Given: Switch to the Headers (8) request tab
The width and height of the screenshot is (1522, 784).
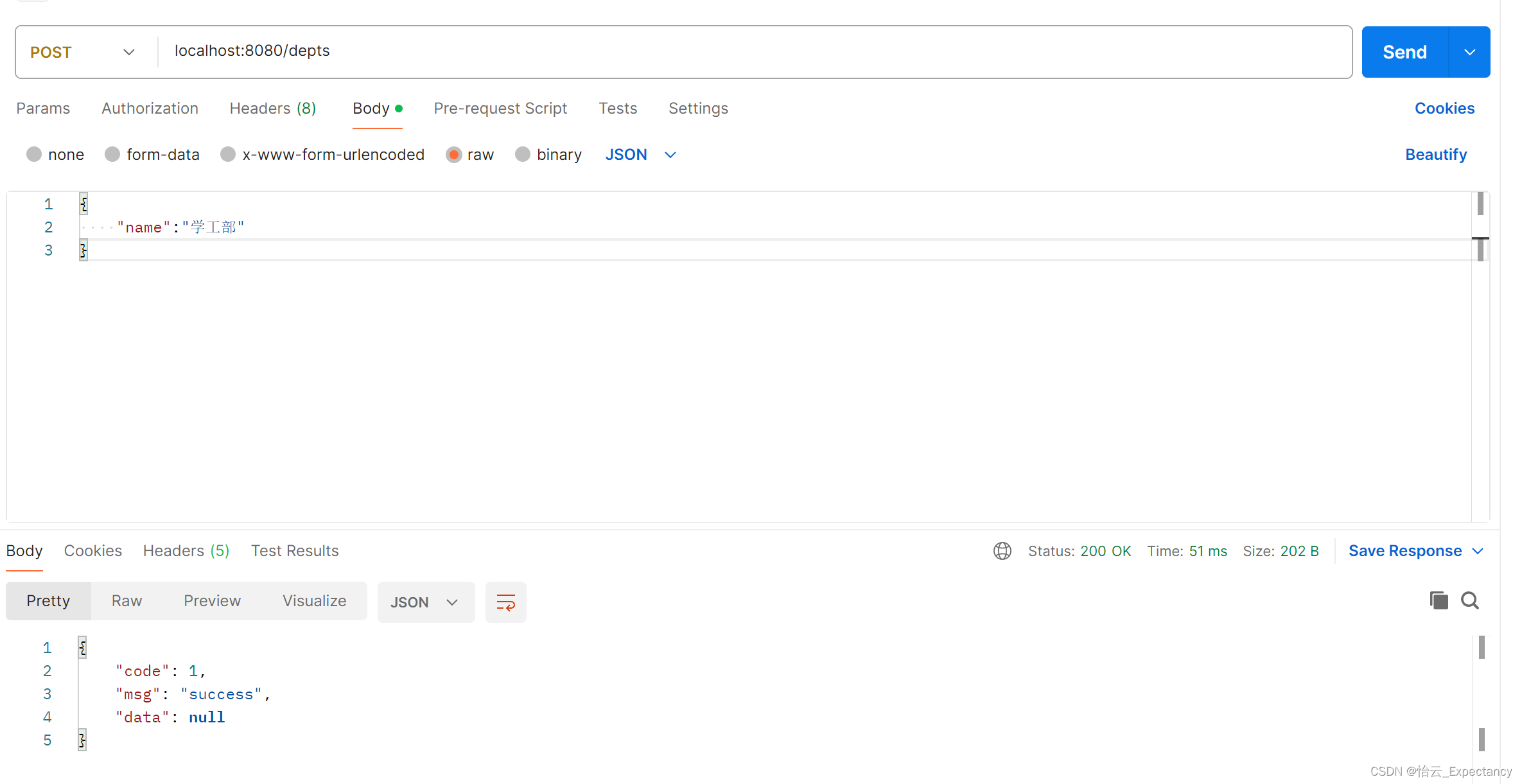Looking at the screenshot, I should (272, 109).
